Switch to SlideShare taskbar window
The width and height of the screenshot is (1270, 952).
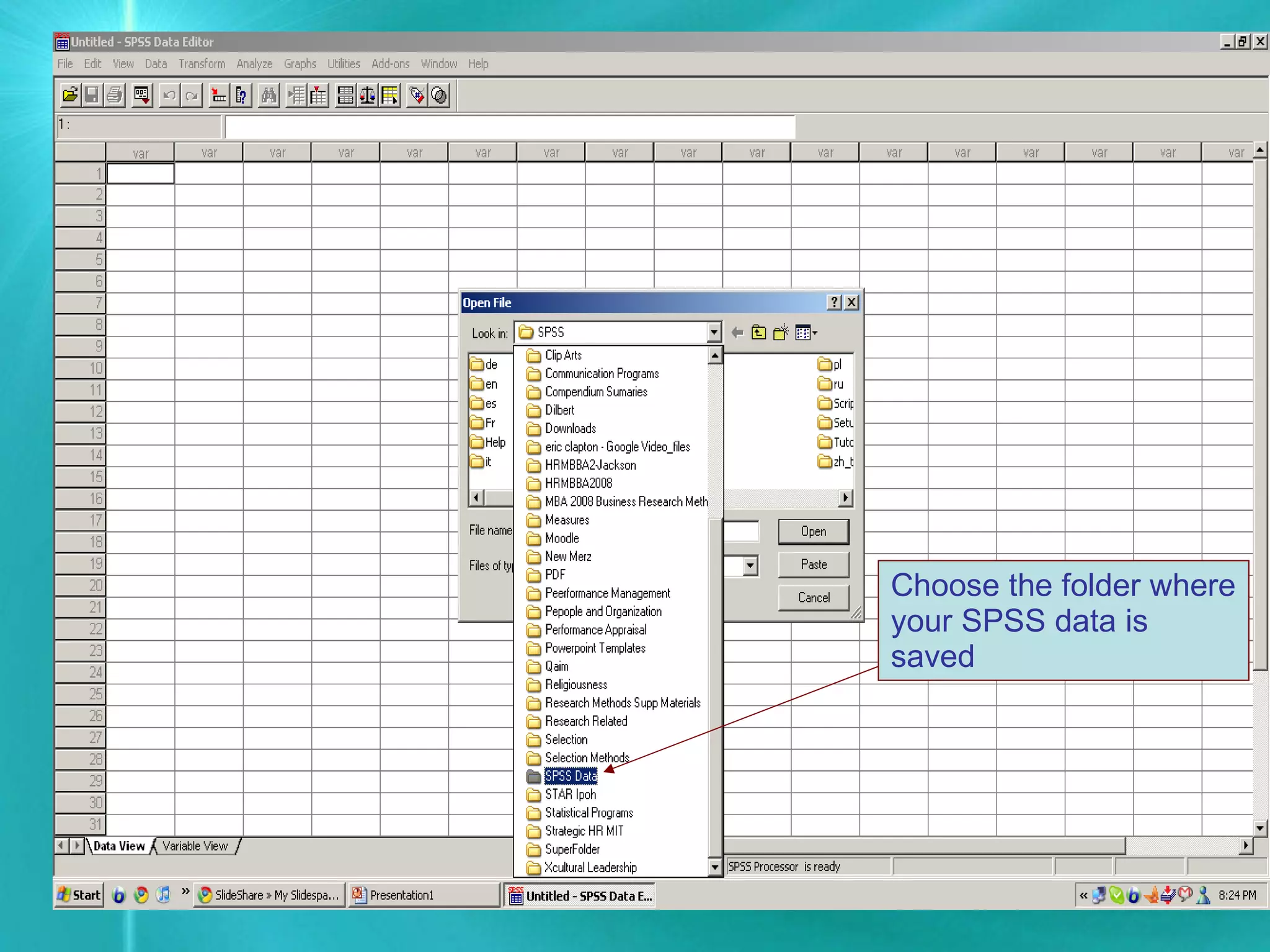(269, 895)
